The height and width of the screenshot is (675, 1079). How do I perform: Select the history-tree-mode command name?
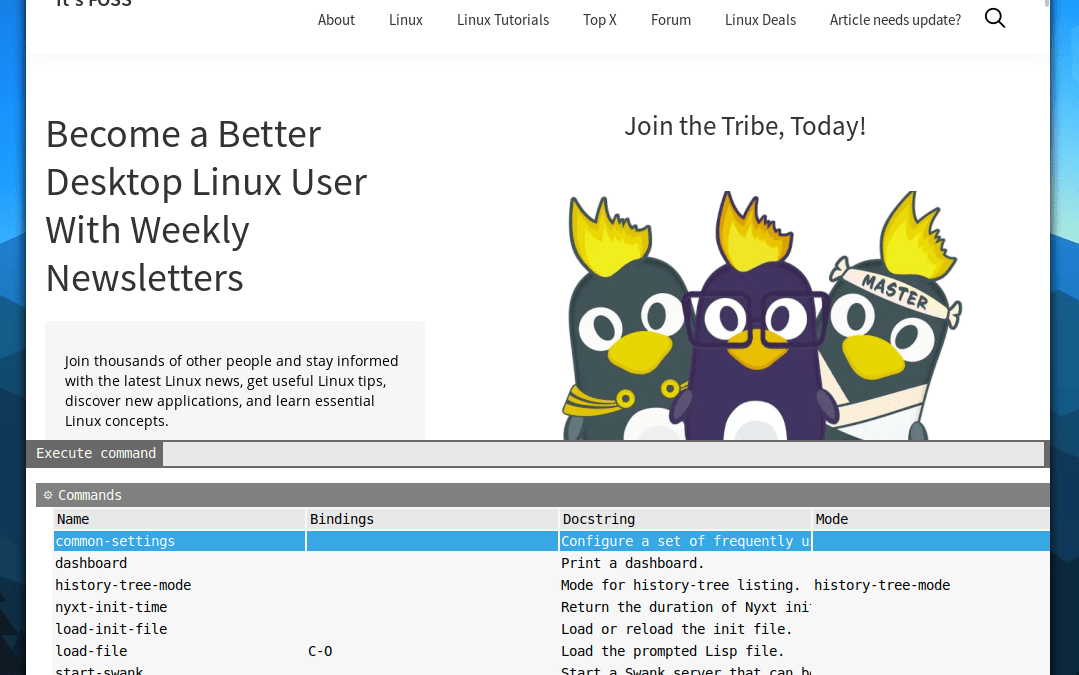(123, 585)
